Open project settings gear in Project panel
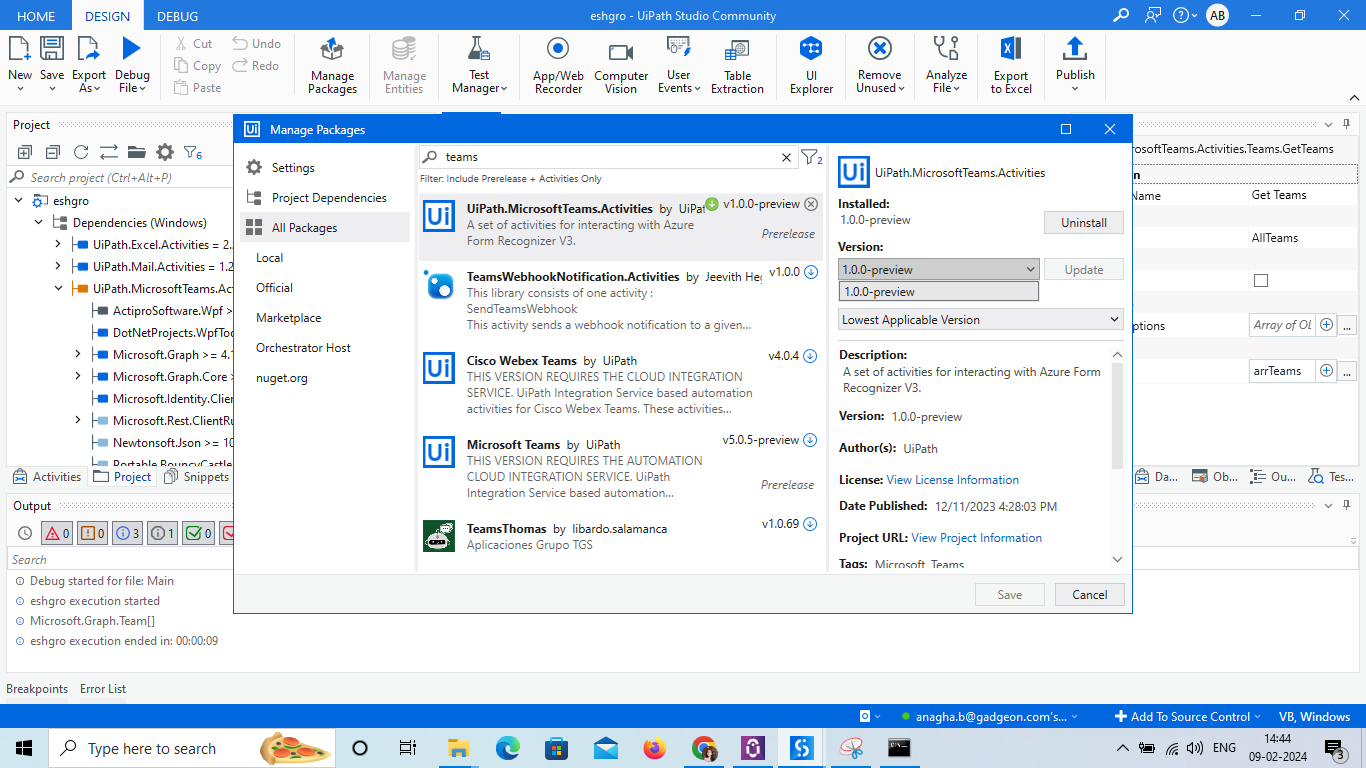The width and height of the screenshot is (1366, 768). [165, 152]
